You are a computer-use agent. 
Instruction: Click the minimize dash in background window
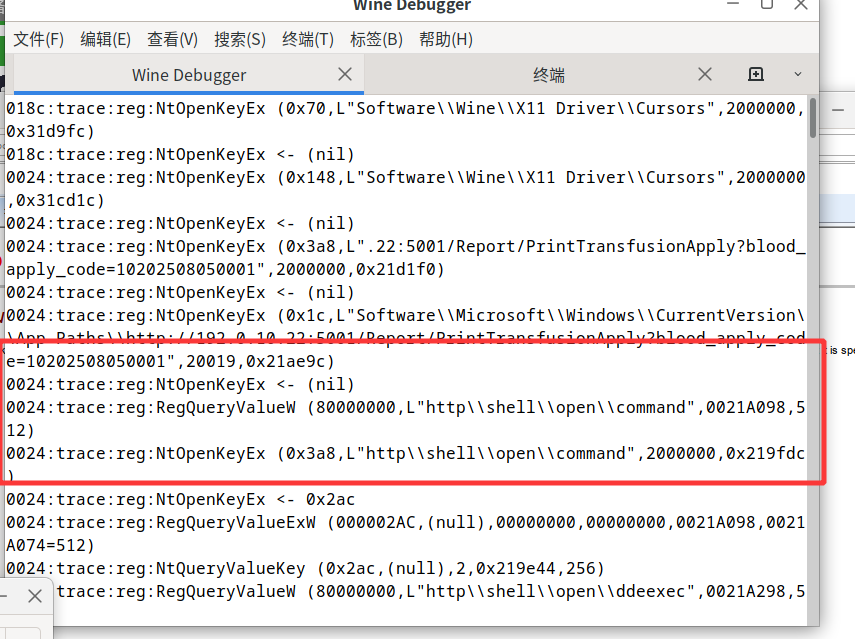[x=838, y=111]
